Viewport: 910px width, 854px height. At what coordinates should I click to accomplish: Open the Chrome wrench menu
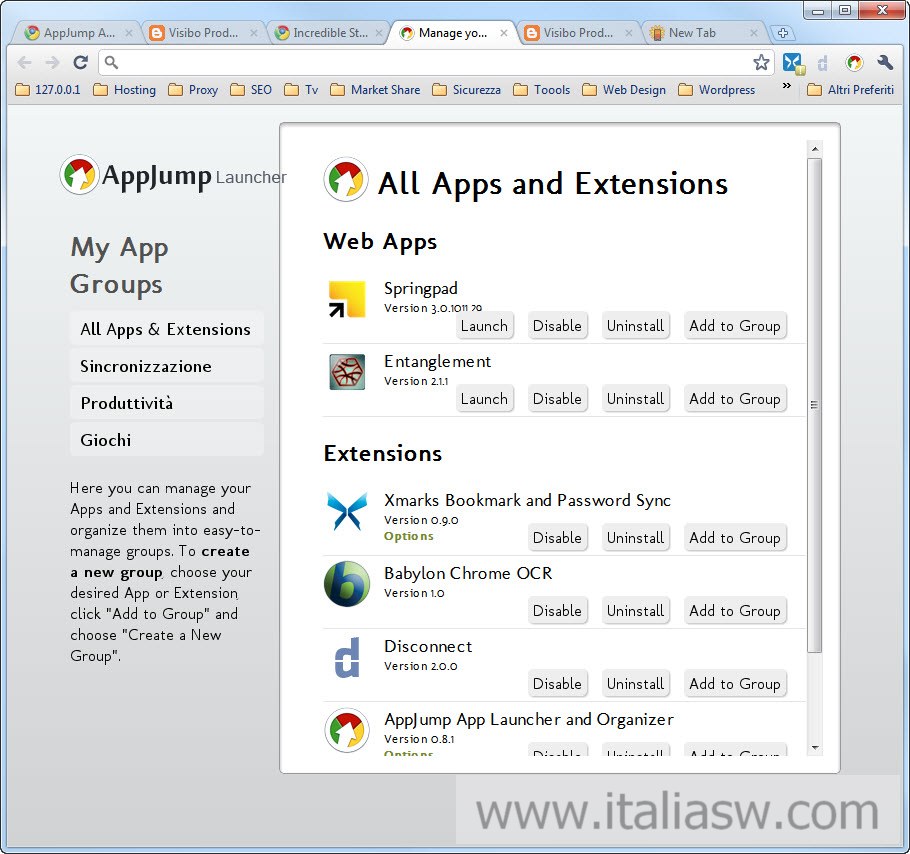(x=885, y=63)
